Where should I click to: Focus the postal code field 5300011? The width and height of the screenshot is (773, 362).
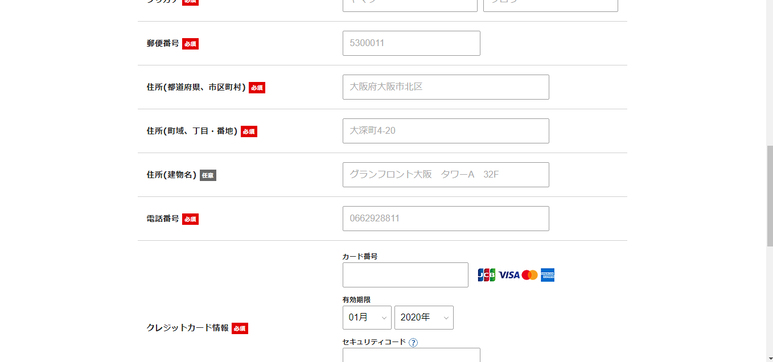click(411, 43)
